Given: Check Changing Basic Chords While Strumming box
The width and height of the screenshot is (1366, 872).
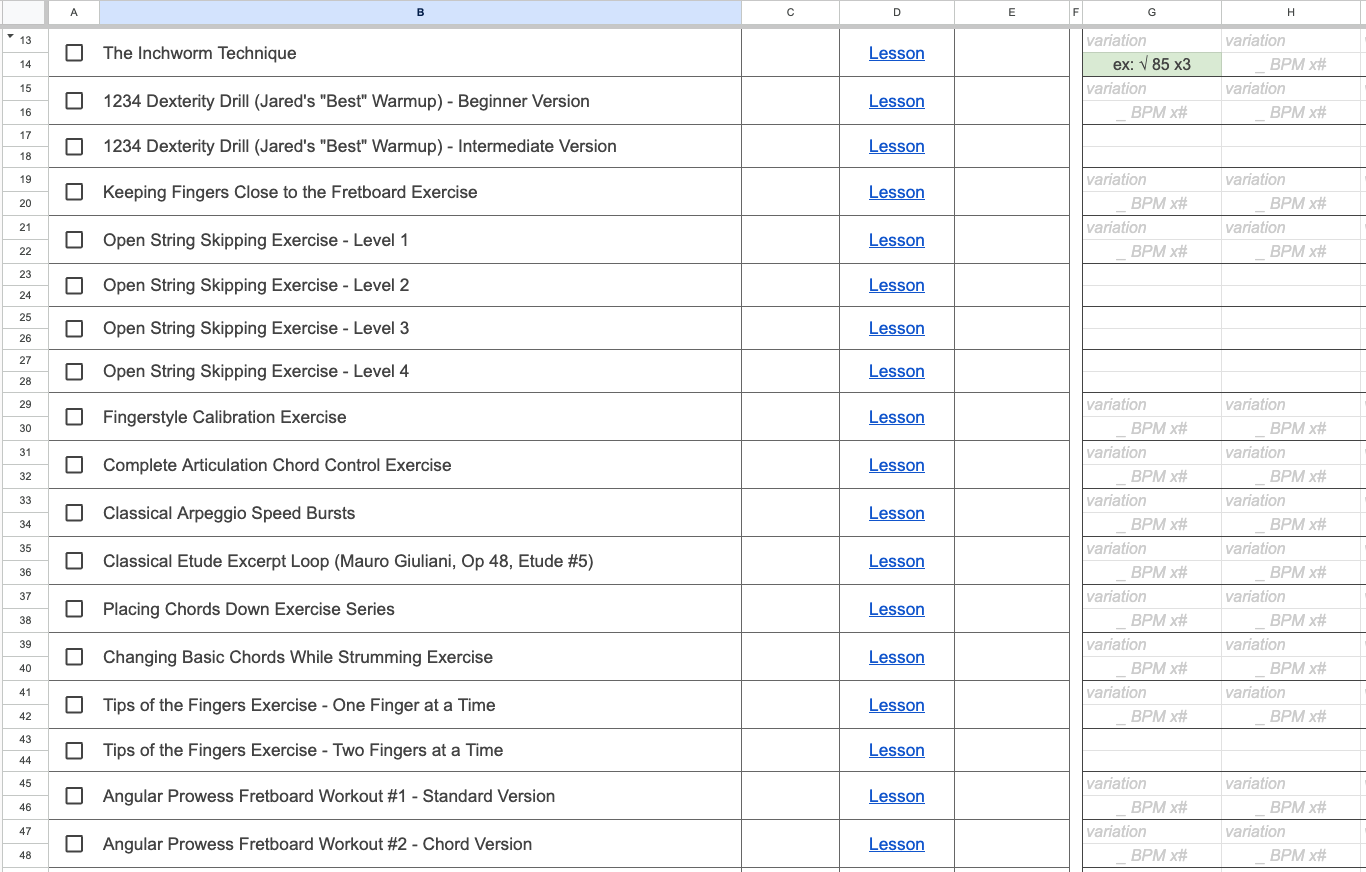Looking at the screenshot, I should click(x=74, y=657).
